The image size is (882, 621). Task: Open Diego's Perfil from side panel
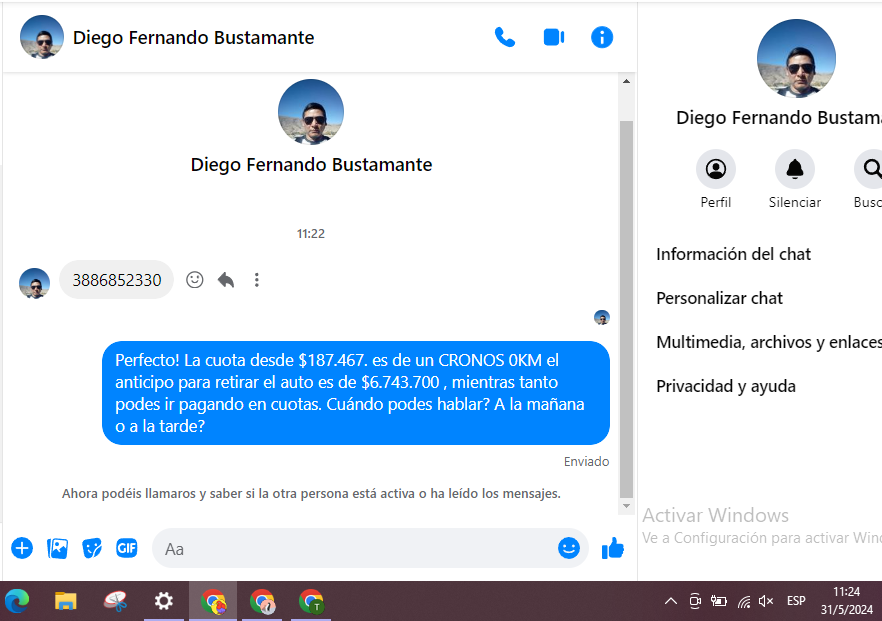[716, 169]
